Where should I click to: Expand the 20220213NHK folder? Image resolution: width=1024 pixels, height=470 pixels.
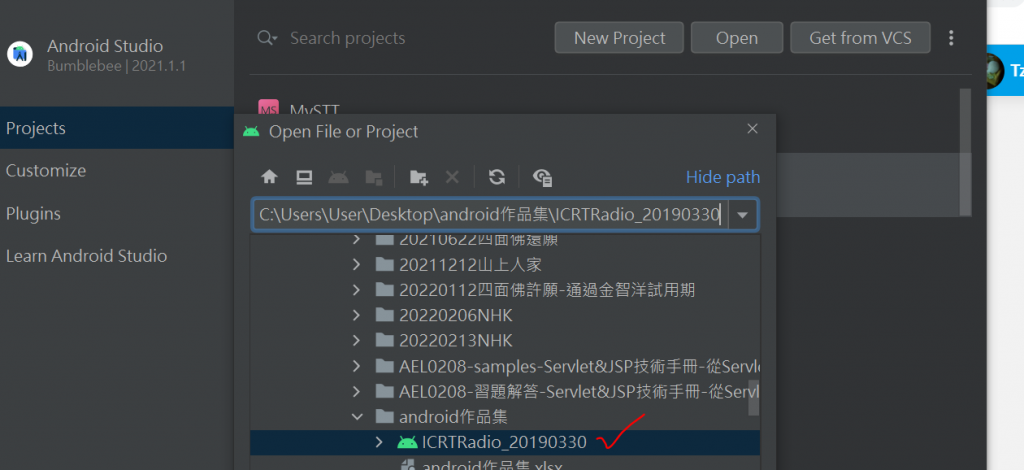(x=356, y=341)
